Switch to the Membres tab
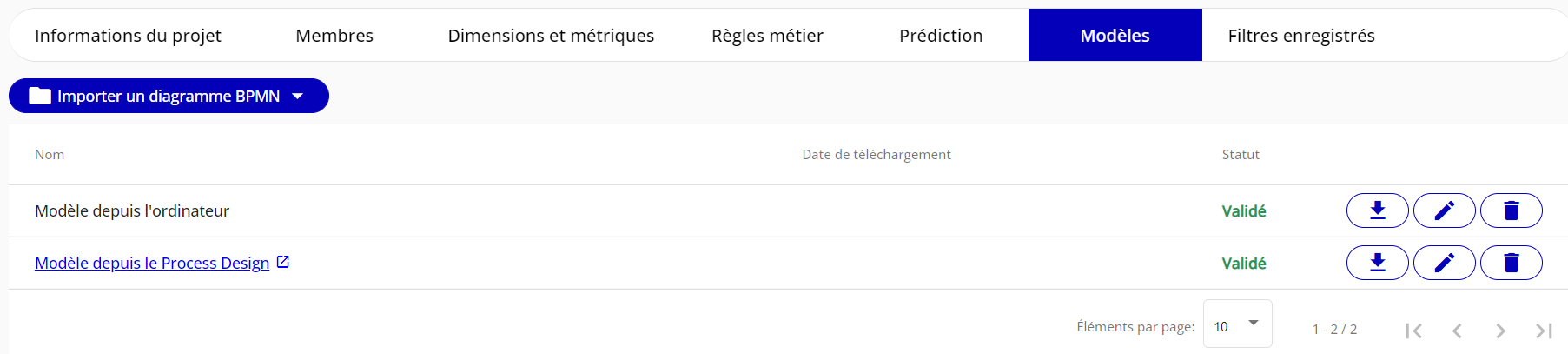Image resolution: width=1568 pixels, height=354 pixels. tap(334, 36)
